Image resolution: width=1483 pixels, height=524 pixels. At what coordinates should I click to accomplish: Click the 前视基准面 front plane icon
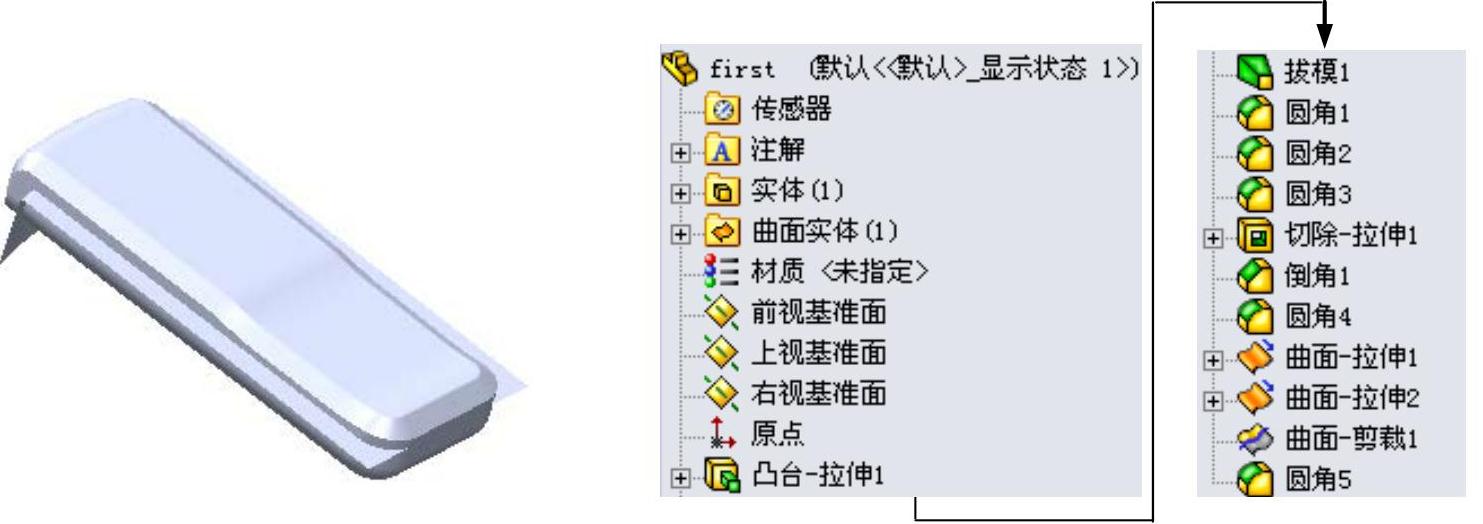[719, 313]
